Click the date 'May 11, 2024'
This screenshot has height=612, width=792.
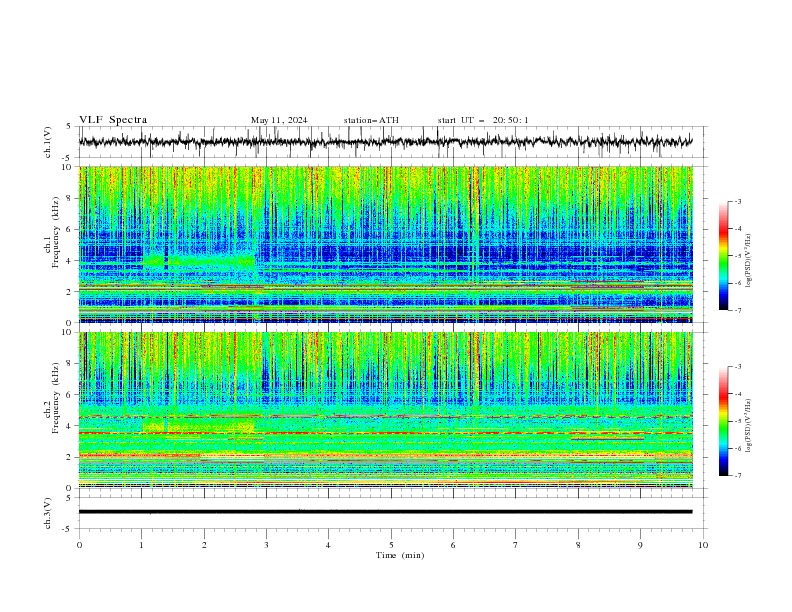(x=279, y=120)
